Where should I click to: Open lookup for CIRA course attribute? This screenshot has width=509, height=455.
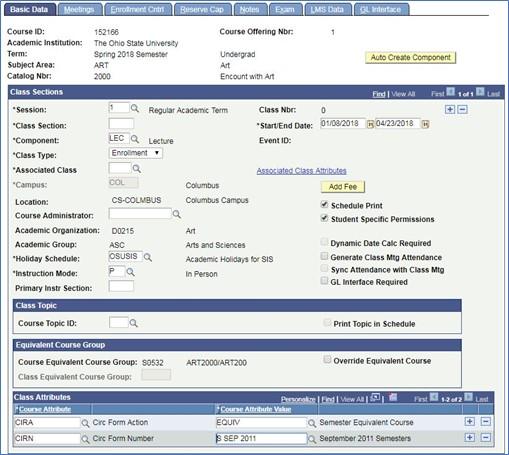coord(85,423)
